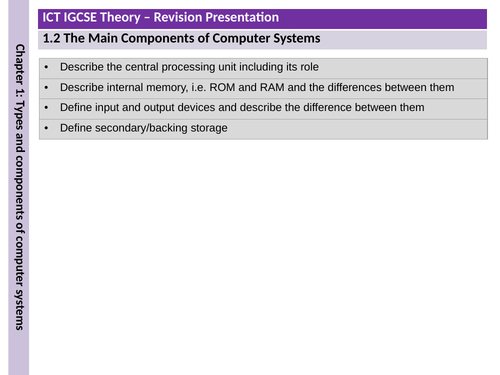Click the bullet marker before 'Define secondary/backing'
This screenshot has width=500, height=375.
46,128
